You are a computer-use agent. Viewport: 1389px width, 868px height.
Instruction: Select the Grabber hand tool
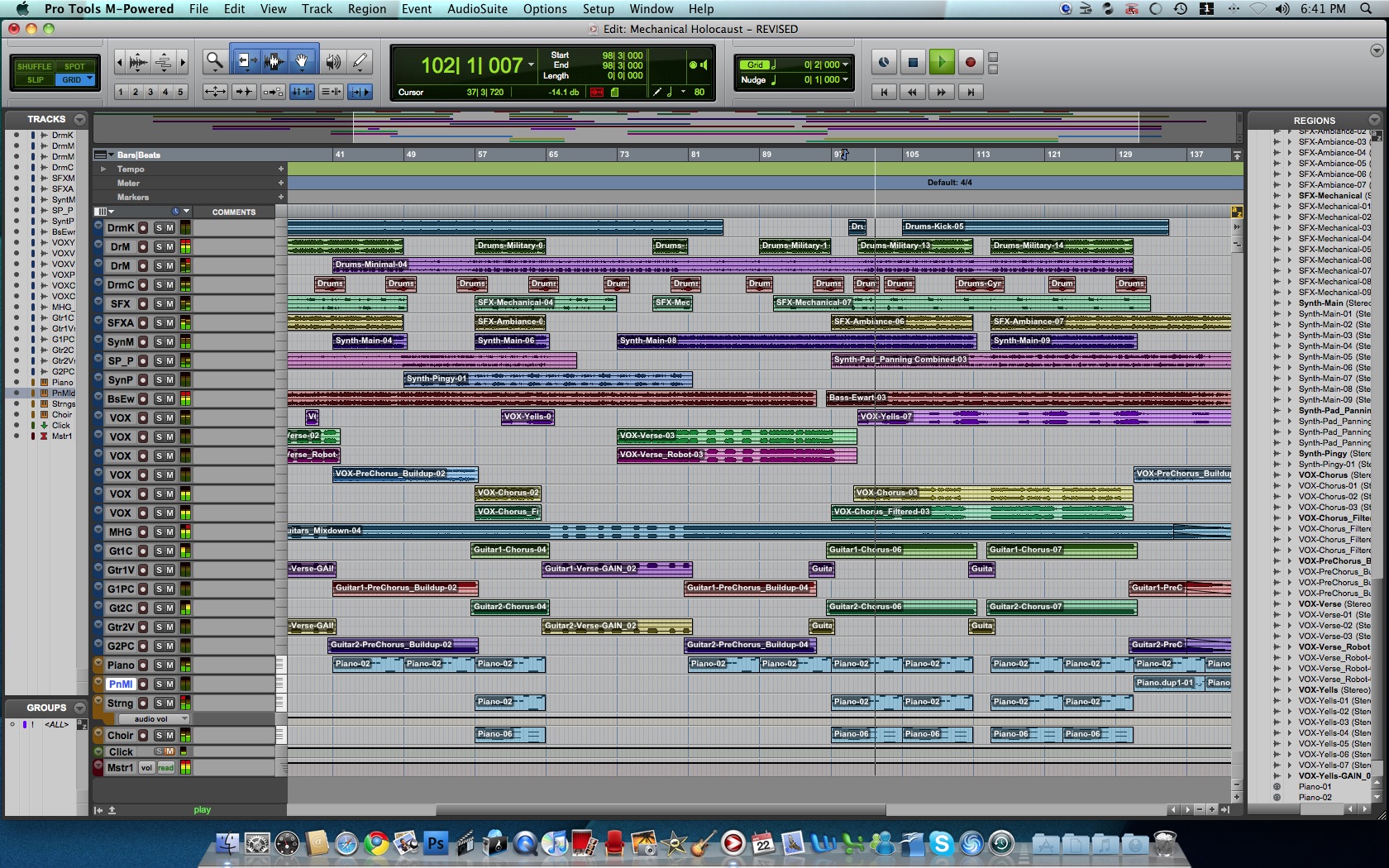[303, 61]
